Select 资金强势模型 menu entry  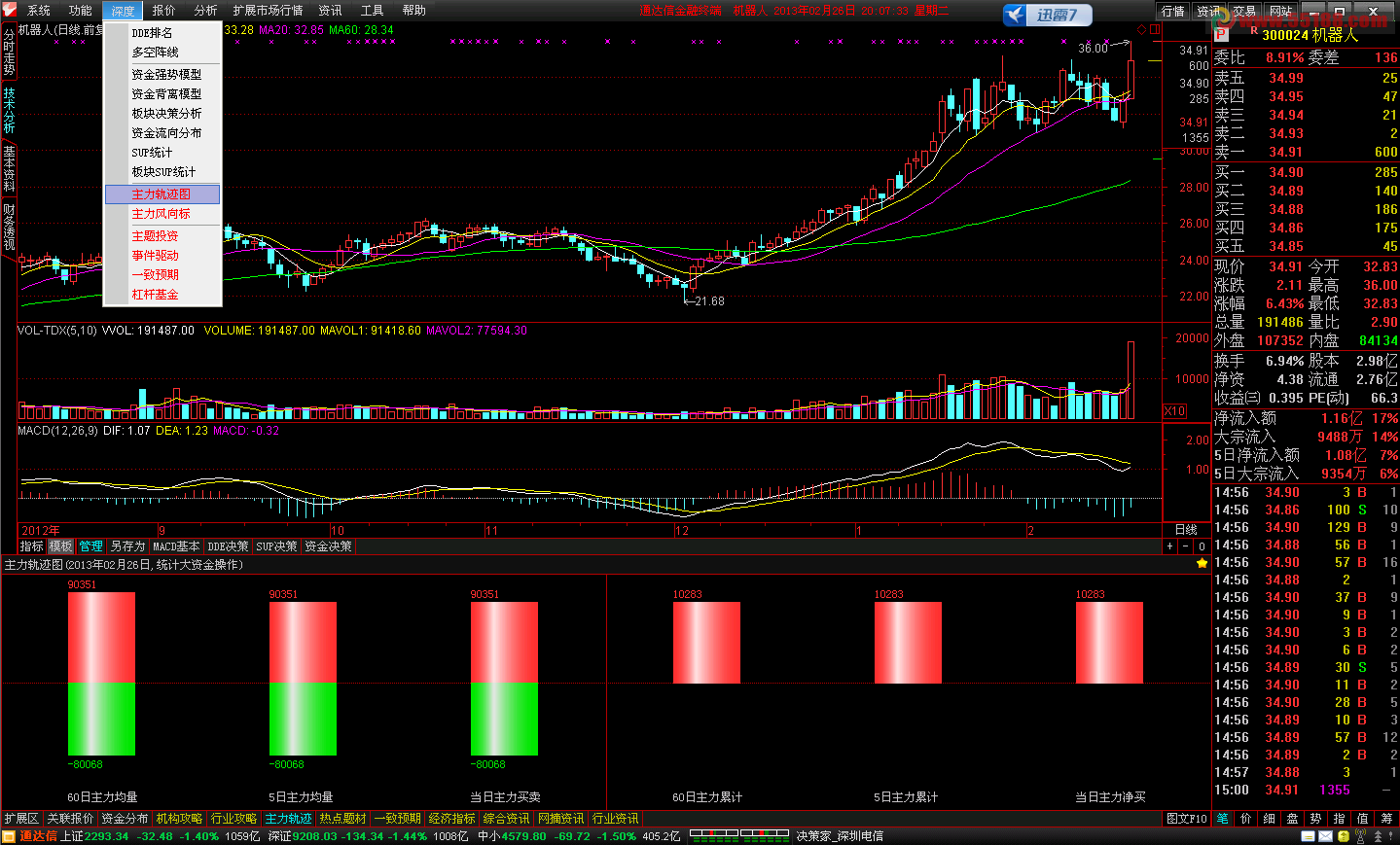click(x=162, y=75)
